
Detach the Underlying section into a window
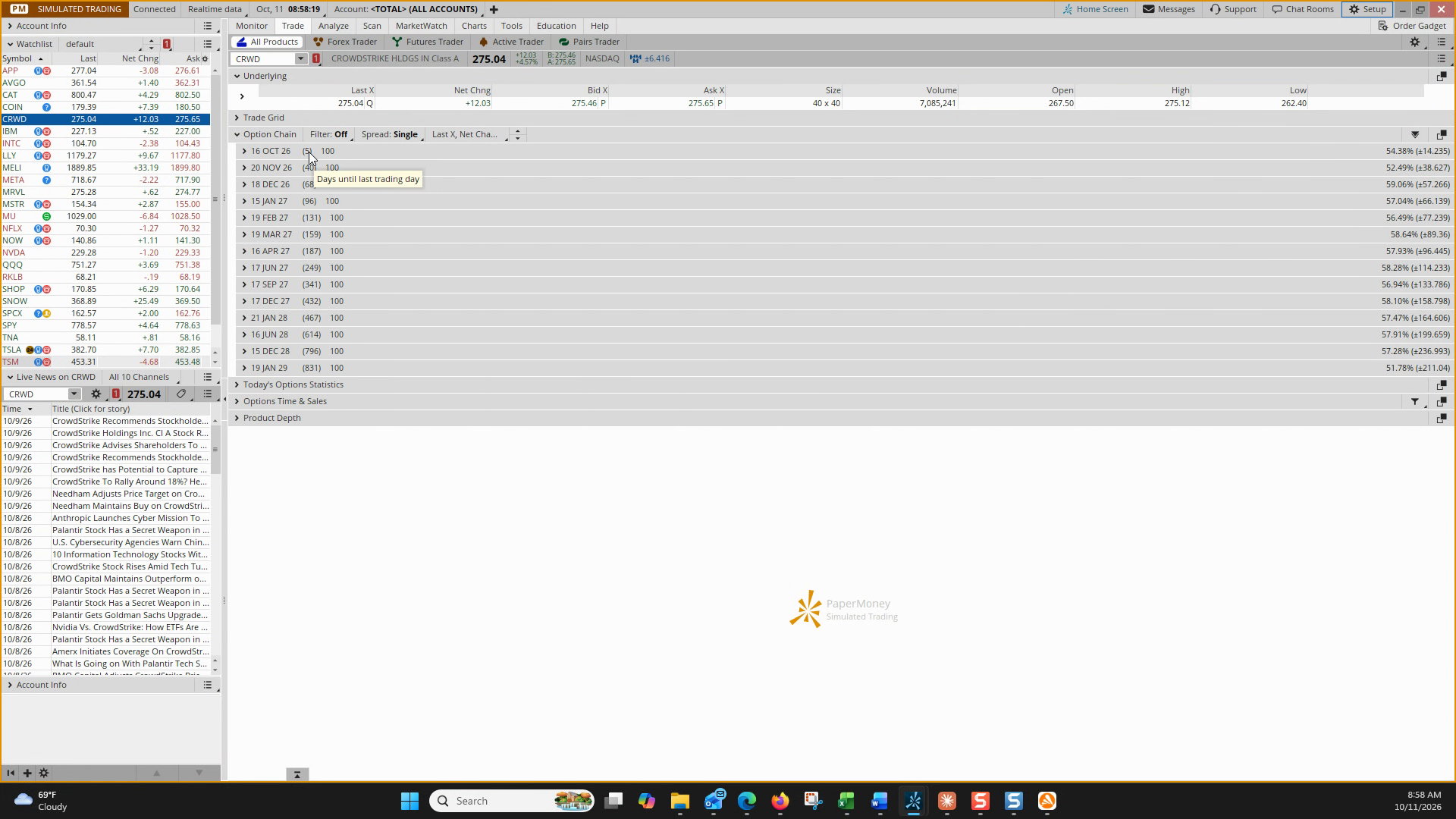click(1441, 77)
